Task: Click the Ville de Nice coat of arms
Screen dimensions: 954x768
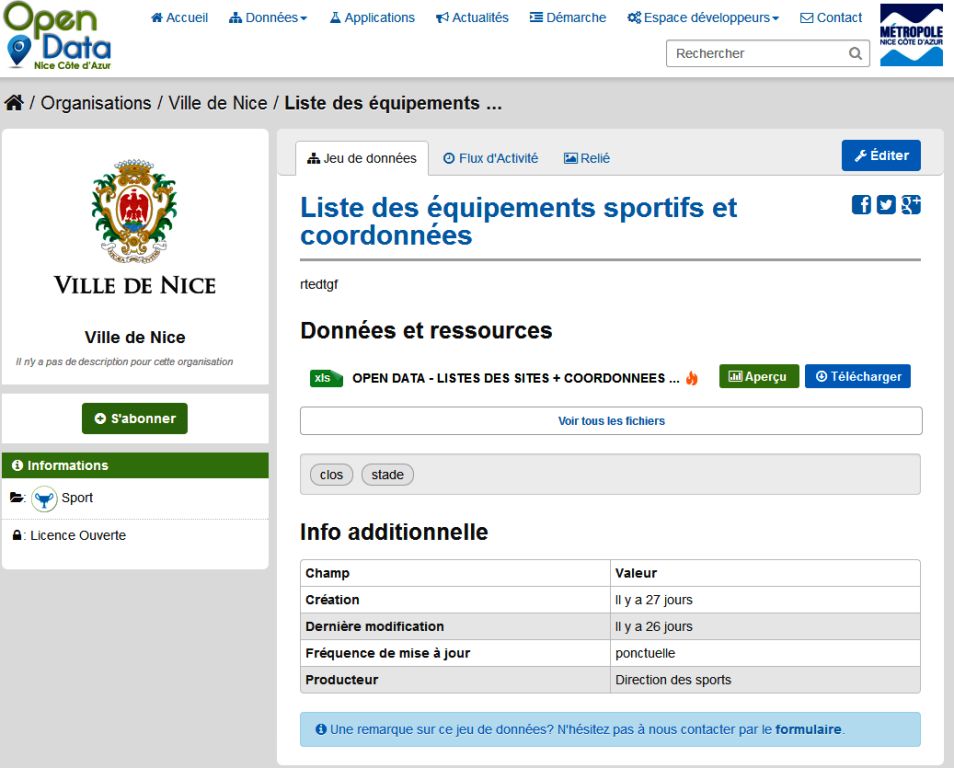Action: pos(134,208)
